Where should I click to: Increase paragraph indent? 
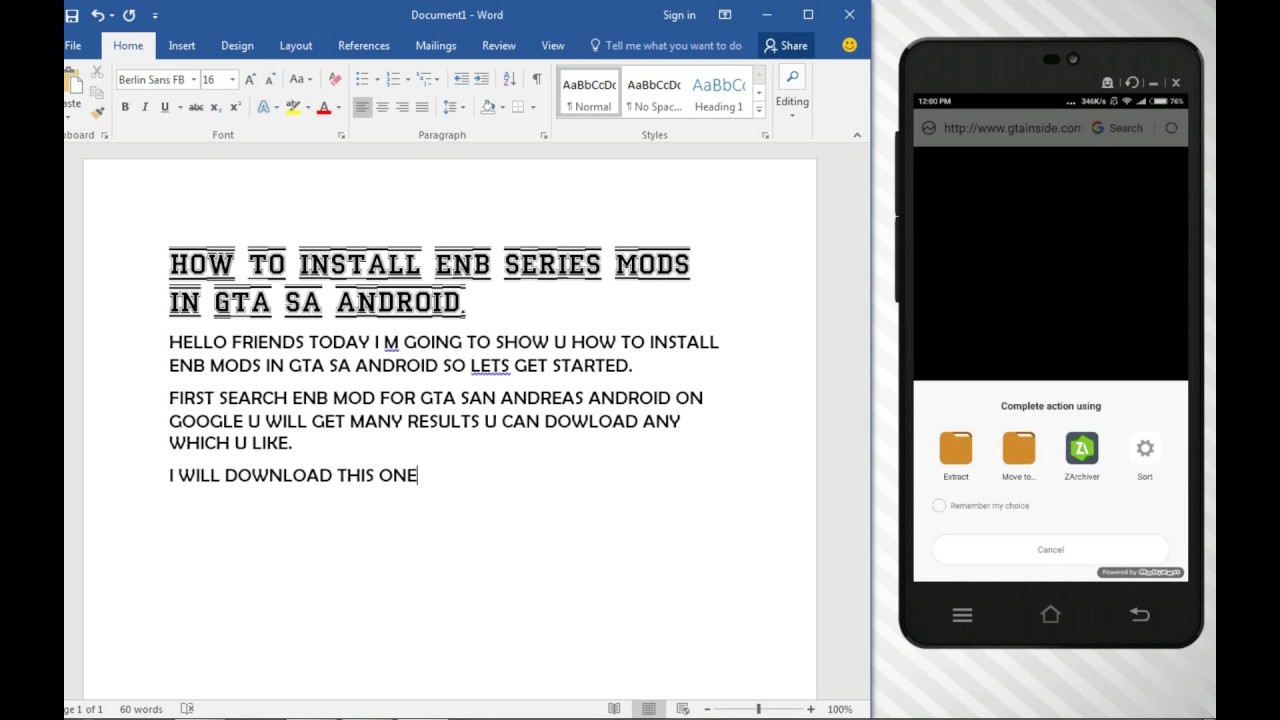(x=481, y=79)
